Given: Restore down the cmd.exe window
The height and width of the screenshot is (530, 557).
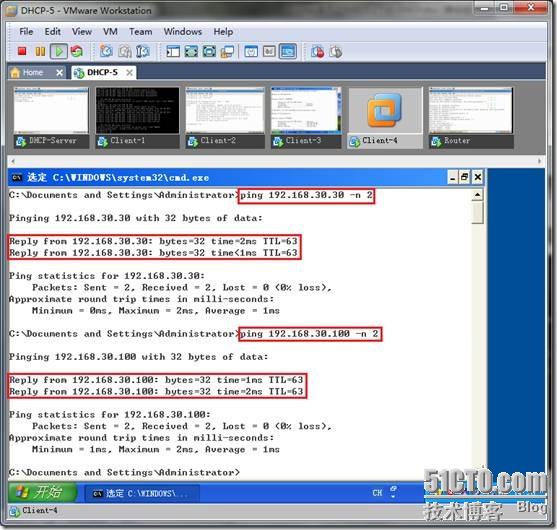Looking at the screenshot, I should pos(465,177).
